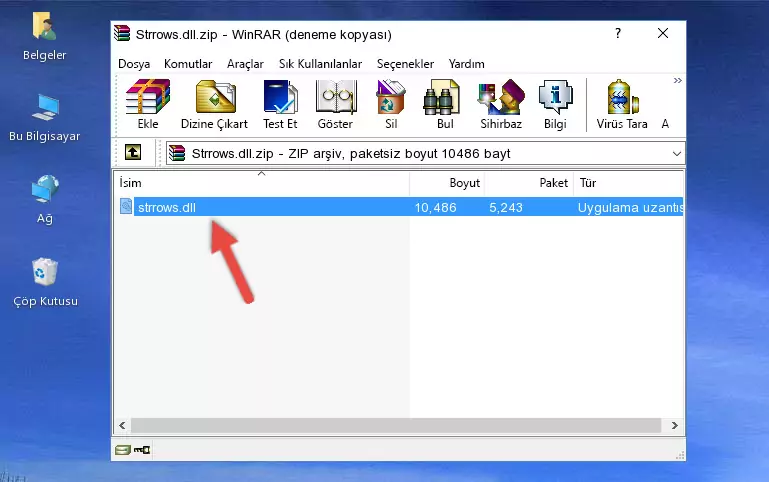Image resolution: width=769 pixels, height=482 pixels.
Task: Open the Bul find tool
Action: (x=444, y=104)
